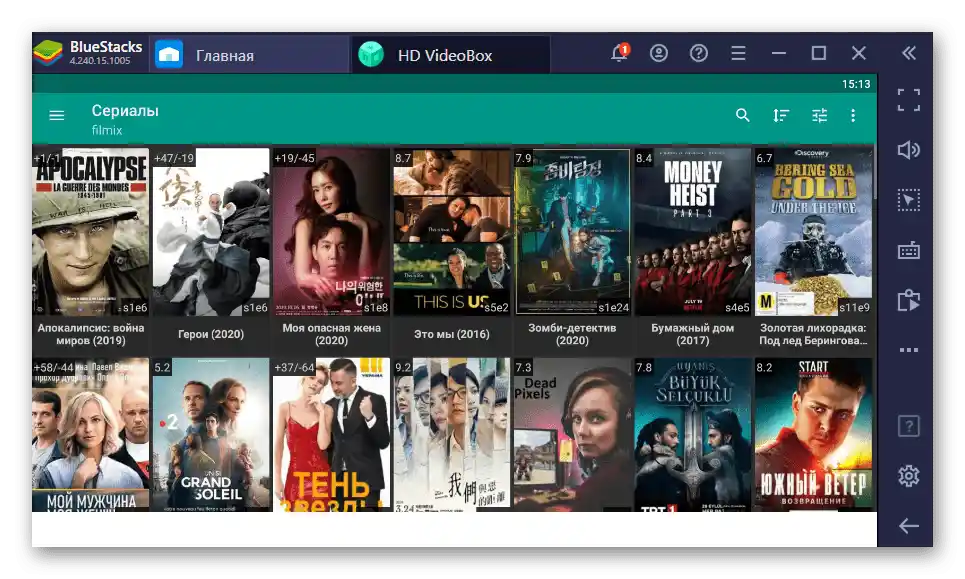Collapse the BlueStacks side toolbar
Image resolution: width=965 pixels, height=579 pixels.
pyautogui.click(x=909, y=53)
